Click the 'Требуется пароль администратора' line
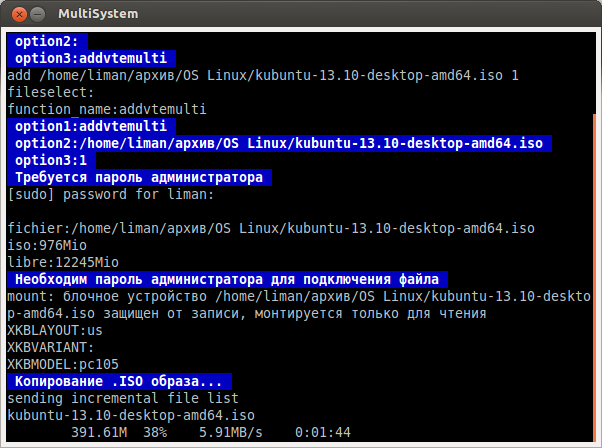The width and height of the screenshot is (602, 448). click(x=139, y=177)
